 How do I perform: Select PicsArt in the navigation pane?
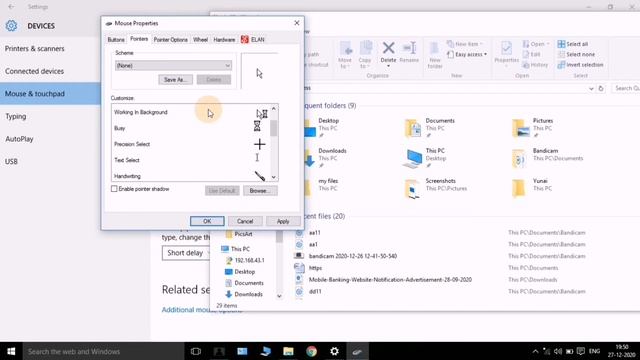[239, 234]
